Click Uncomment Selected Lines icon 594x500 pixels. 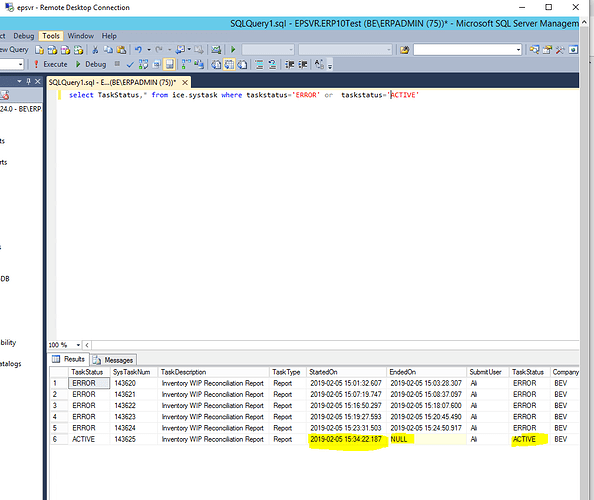tap(272, 64)
